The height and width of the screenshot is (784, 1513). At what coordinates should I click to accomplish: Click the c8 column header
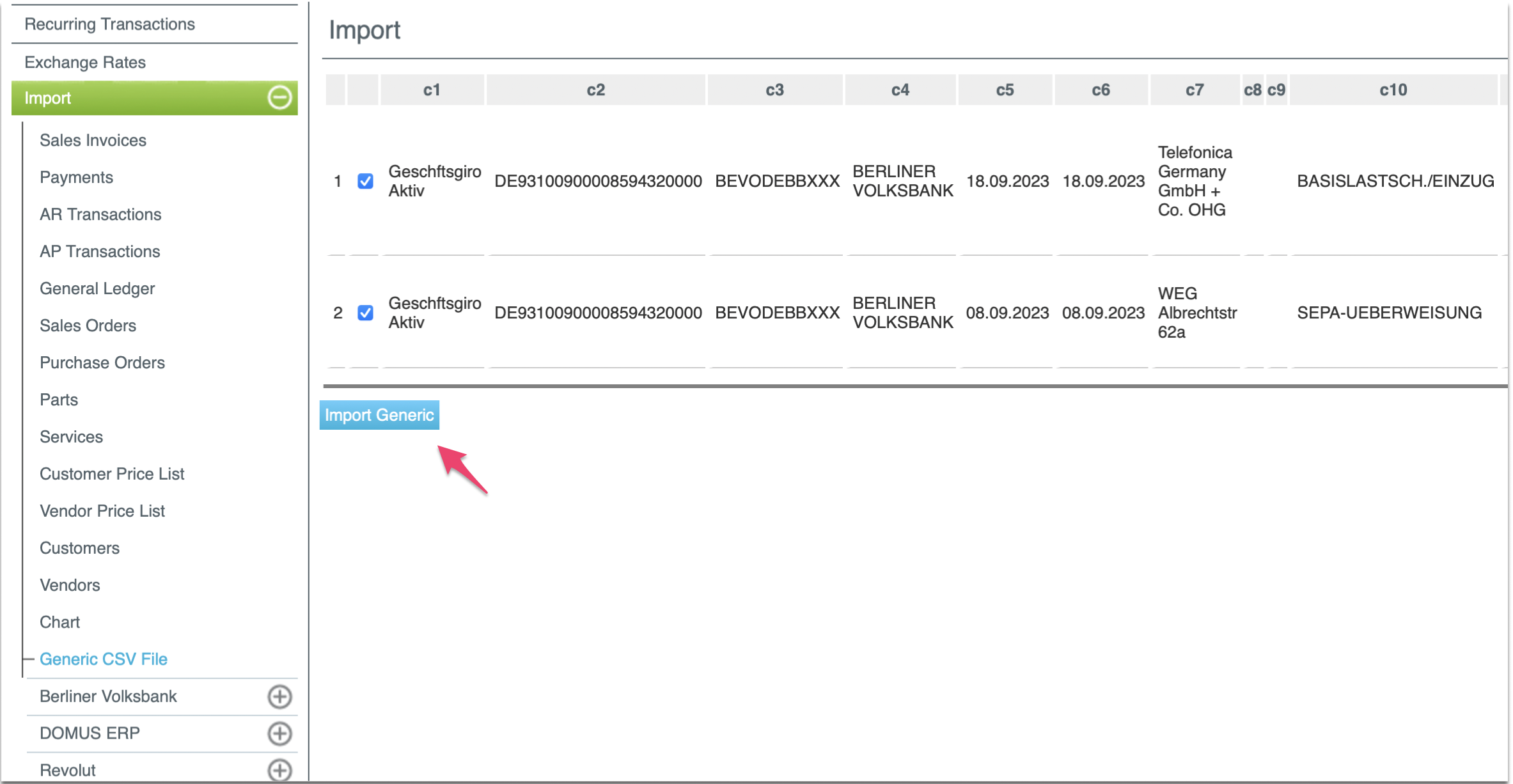(1253, 90)
